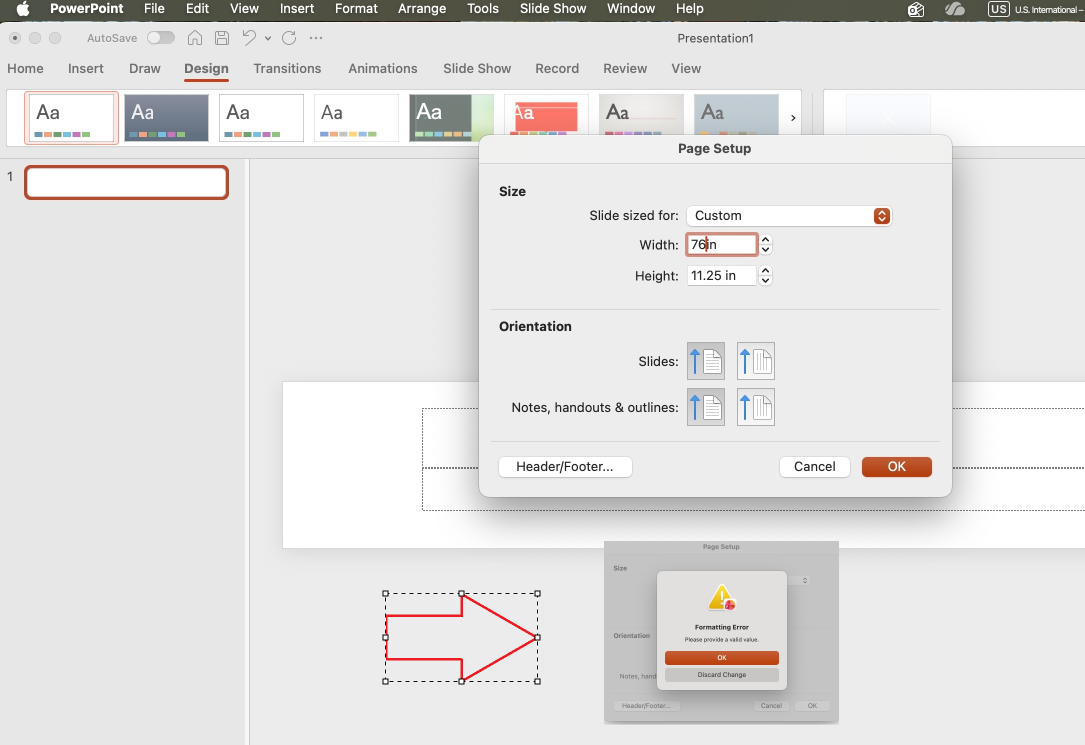The width and height of the screenshot is (1085, 745).
Task: Open the Apple menu
Action: coord(23,9)
